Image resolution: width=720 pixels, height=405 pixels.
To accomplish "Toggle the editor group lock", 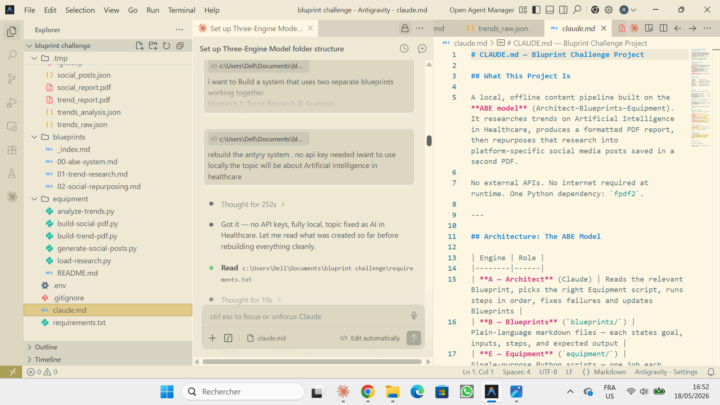I will (x=405, y=28).
